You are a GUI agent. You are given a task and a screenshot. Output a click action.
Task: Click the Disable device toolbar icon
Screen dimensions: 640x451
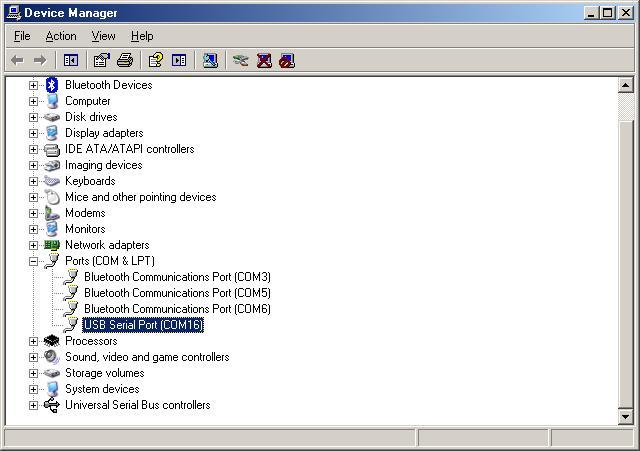pos(287,61)
